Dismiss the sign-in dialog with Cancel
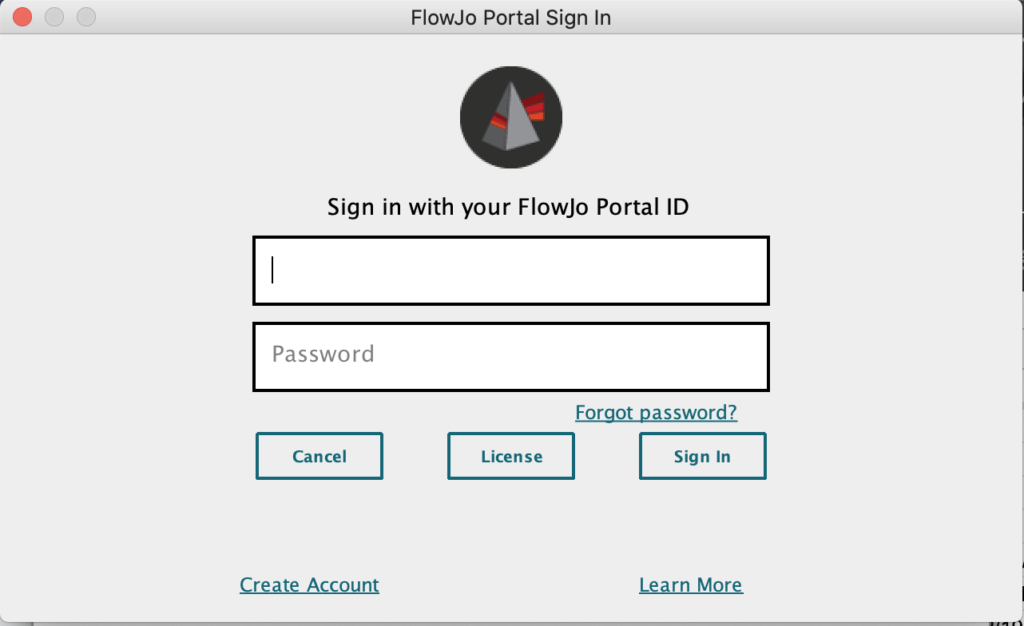Screen dimensions: 1024x626 tap(319, 456)
